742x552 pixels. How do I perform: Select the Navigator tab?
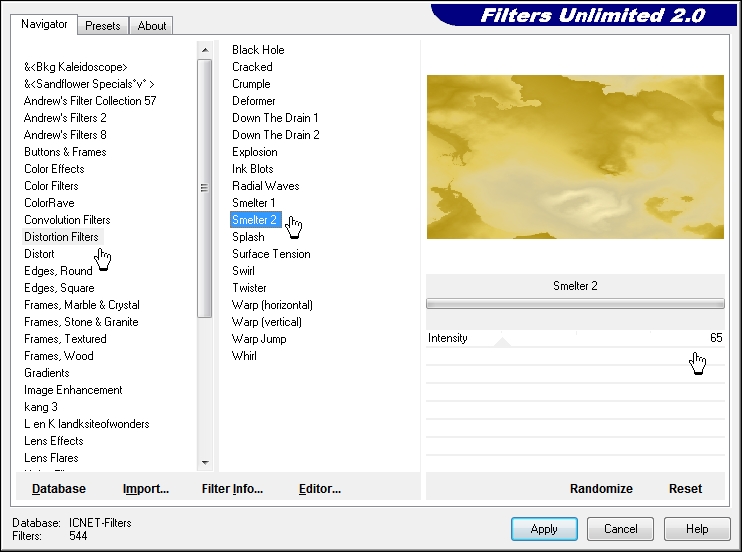tap(44, 24)
